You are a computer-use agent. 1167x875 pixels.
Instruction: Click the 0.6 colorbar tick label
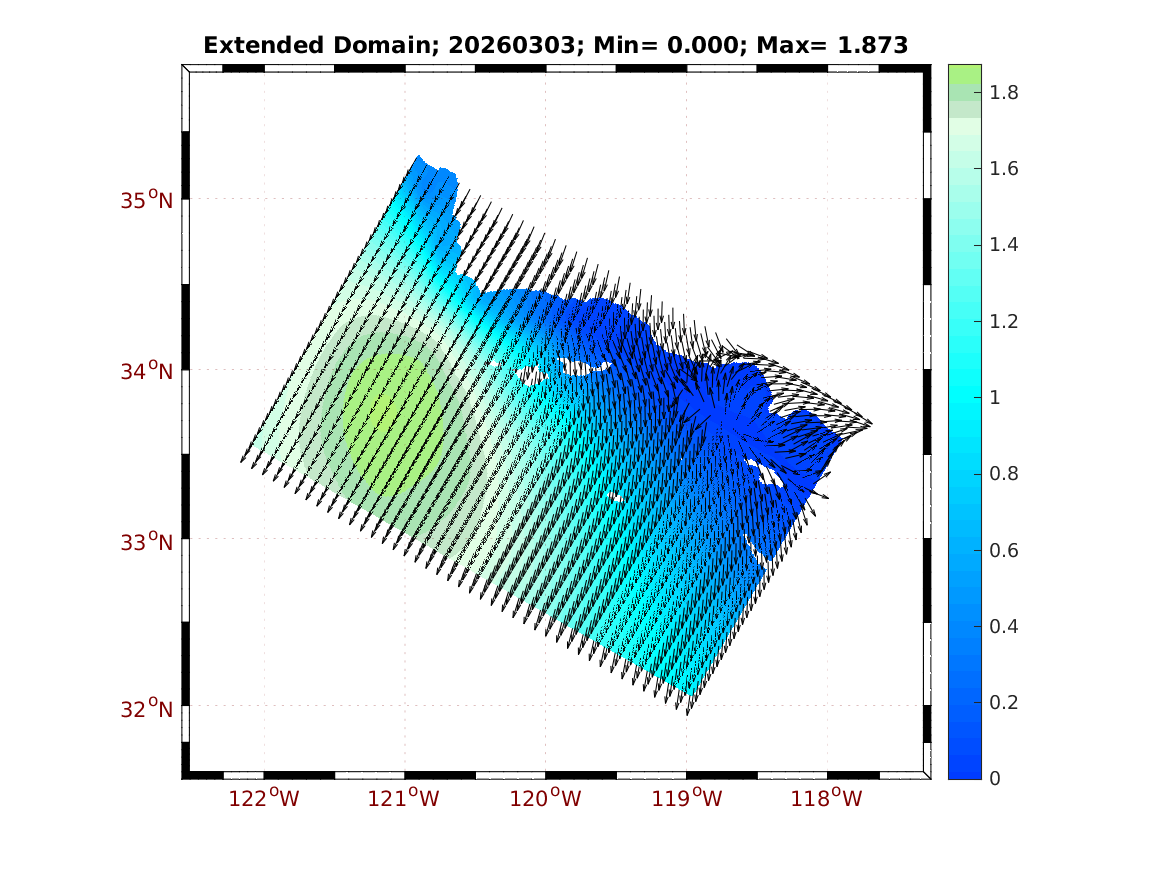1004,551
